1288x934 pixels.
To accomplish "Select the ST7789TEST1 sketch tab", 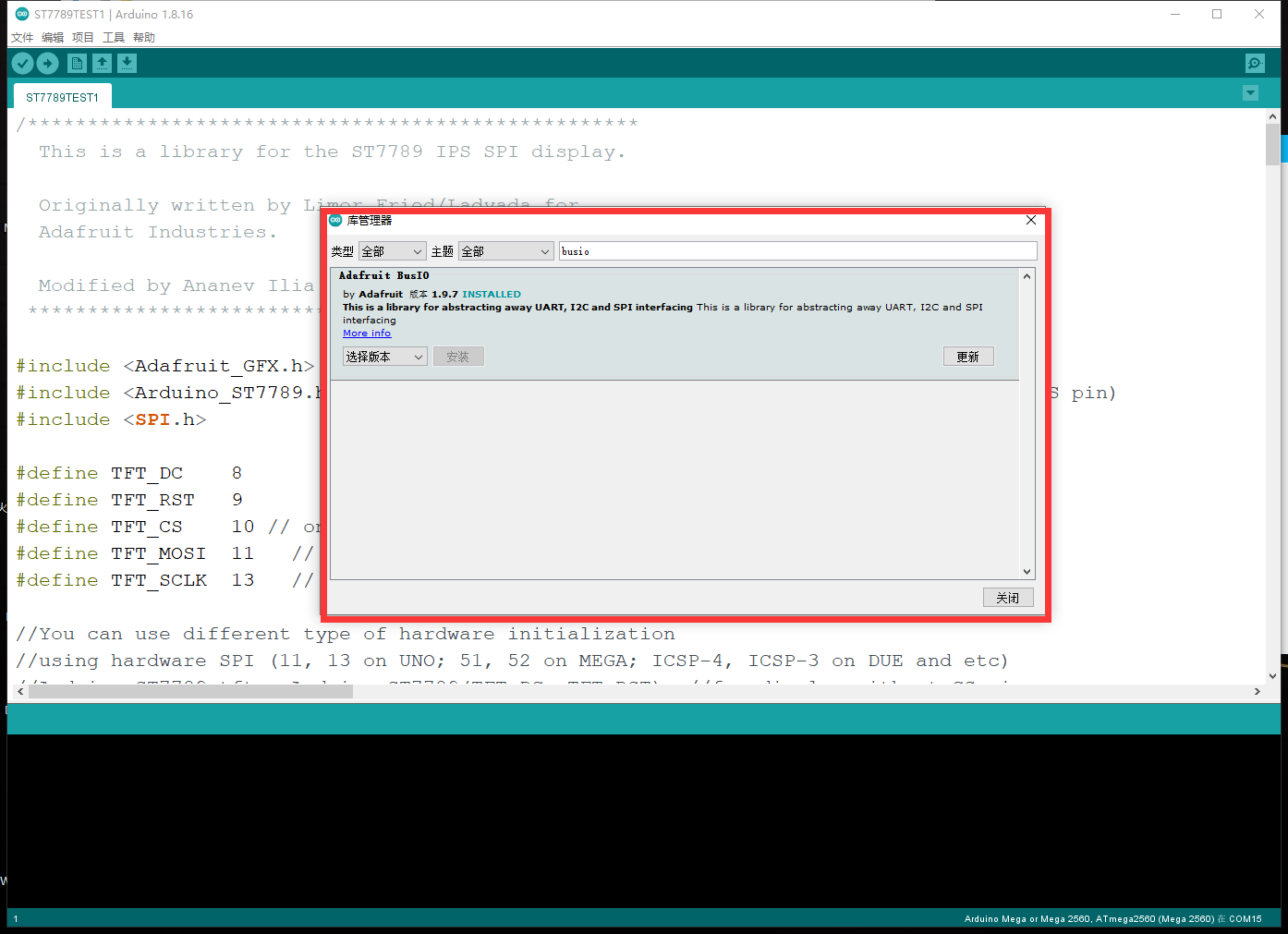I will [62, 97].
